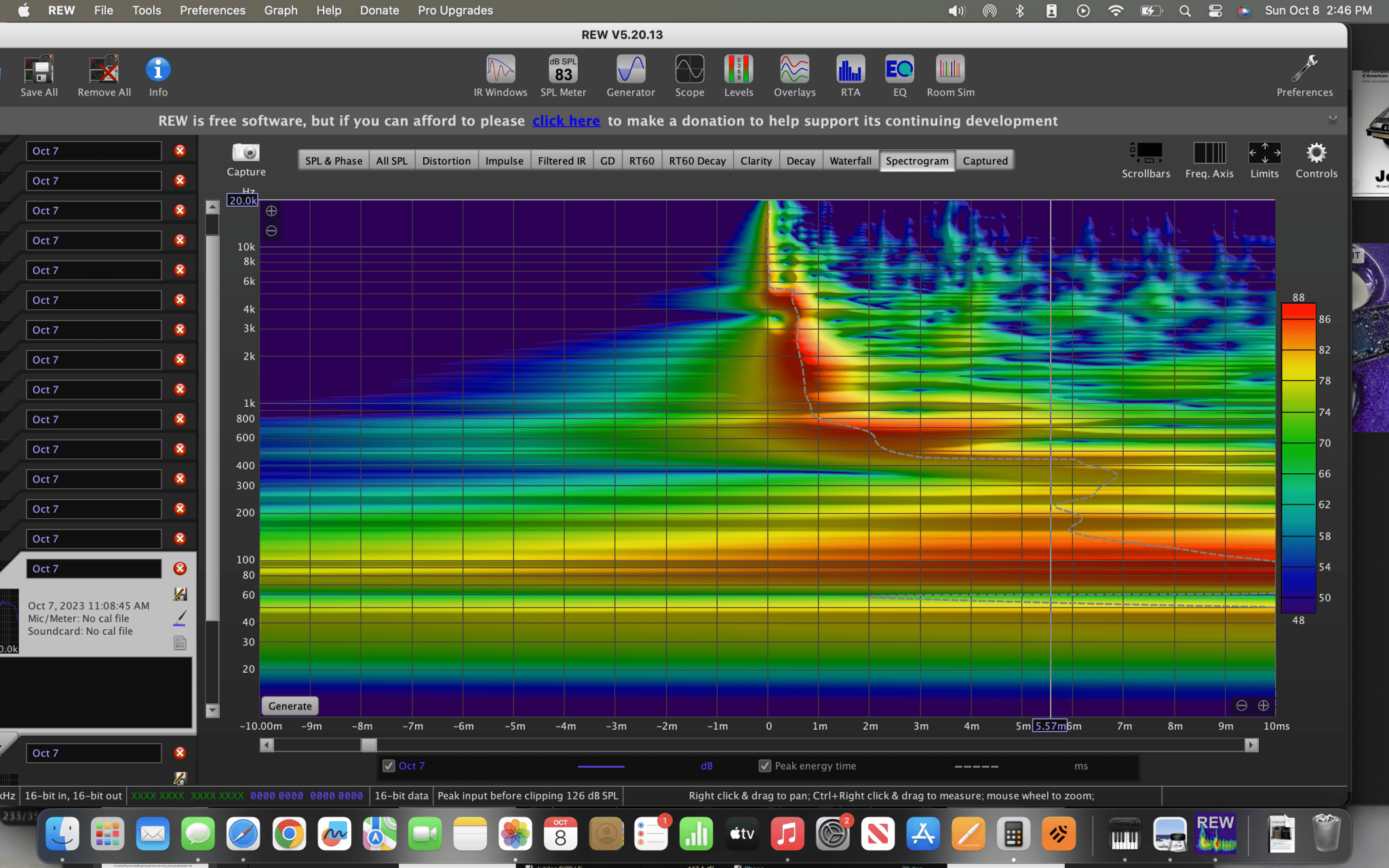Zoom in horizontal axis plus icon
This screenshot has height=868, width=1389.
1264,705
